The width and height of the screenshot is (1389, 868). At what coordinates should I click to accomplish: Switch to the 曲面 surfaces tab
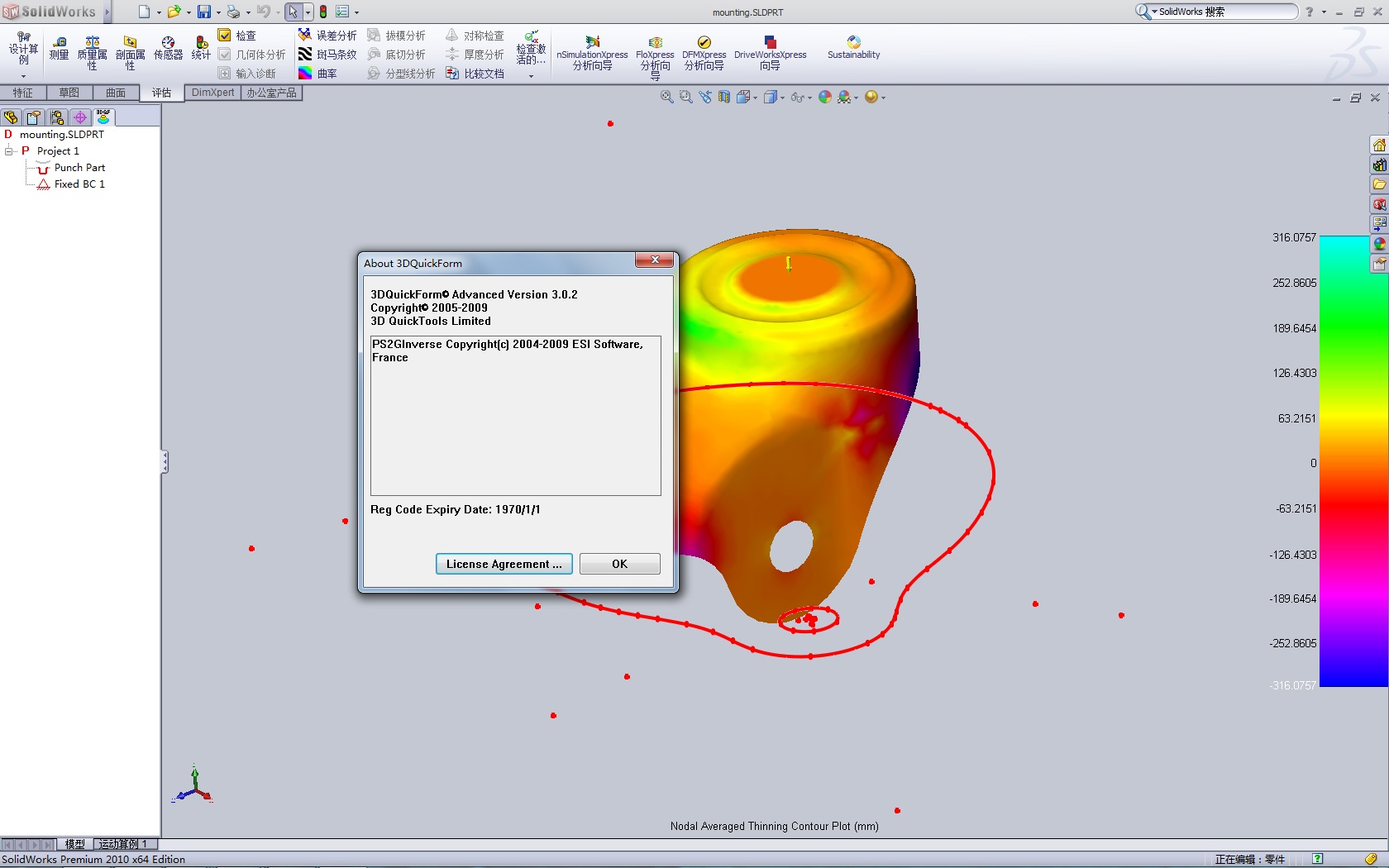click(116, 93)
